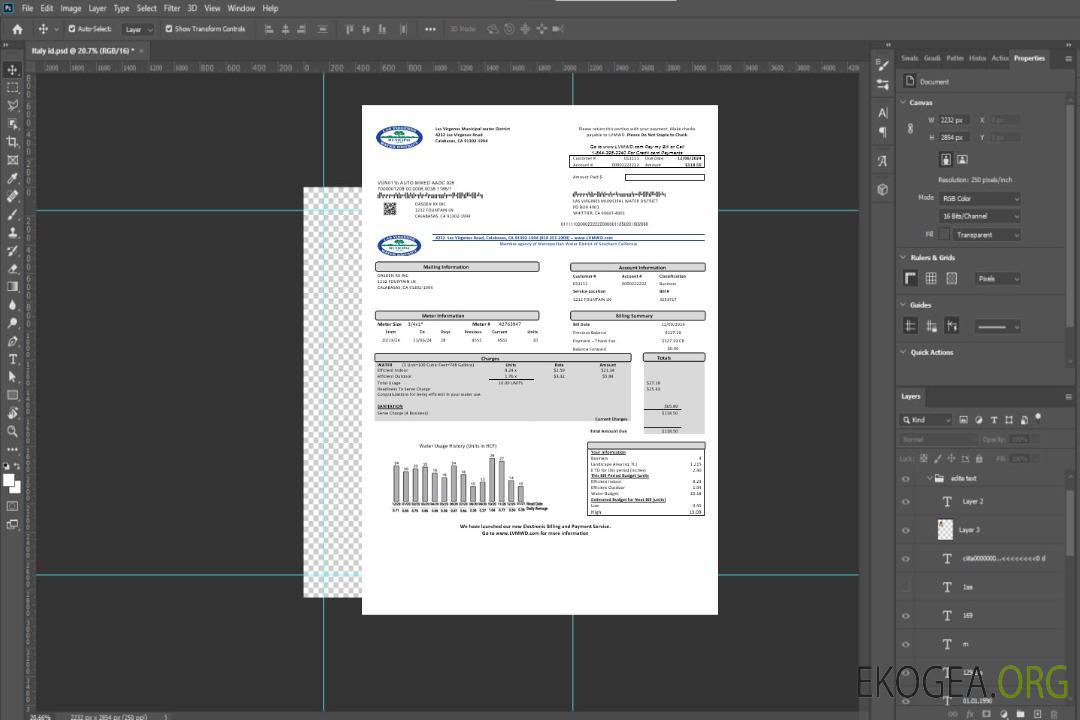
Task: Select the Object Selection tool
Action: [12, 124]
